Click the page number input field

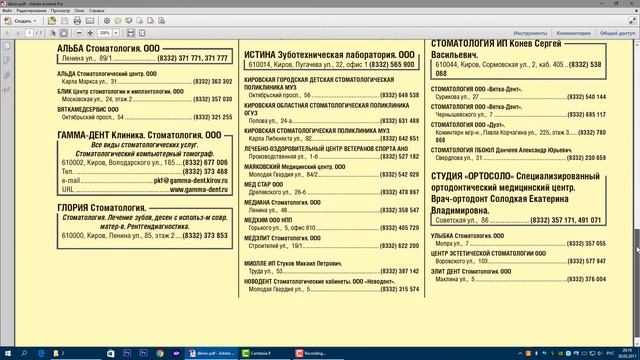coord(29,33)
